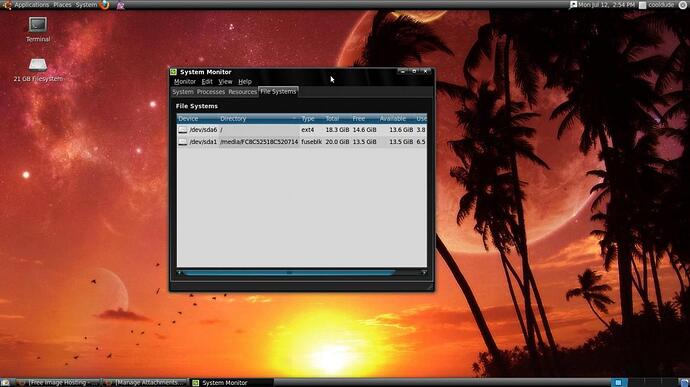690x387 pixels.
Task: Switch to the System tab
Action: [x=183, y=92]
